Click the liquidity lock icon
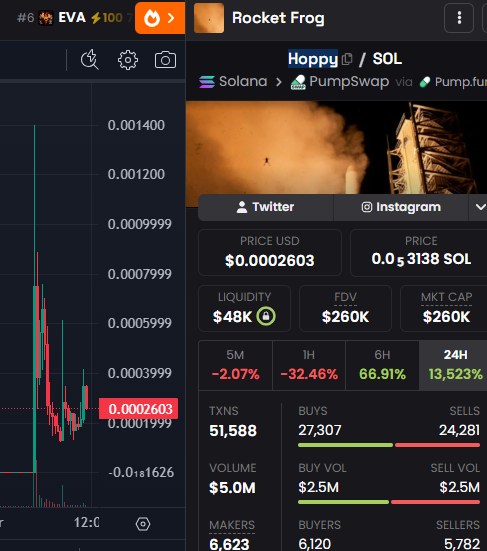 coord(266,316)
